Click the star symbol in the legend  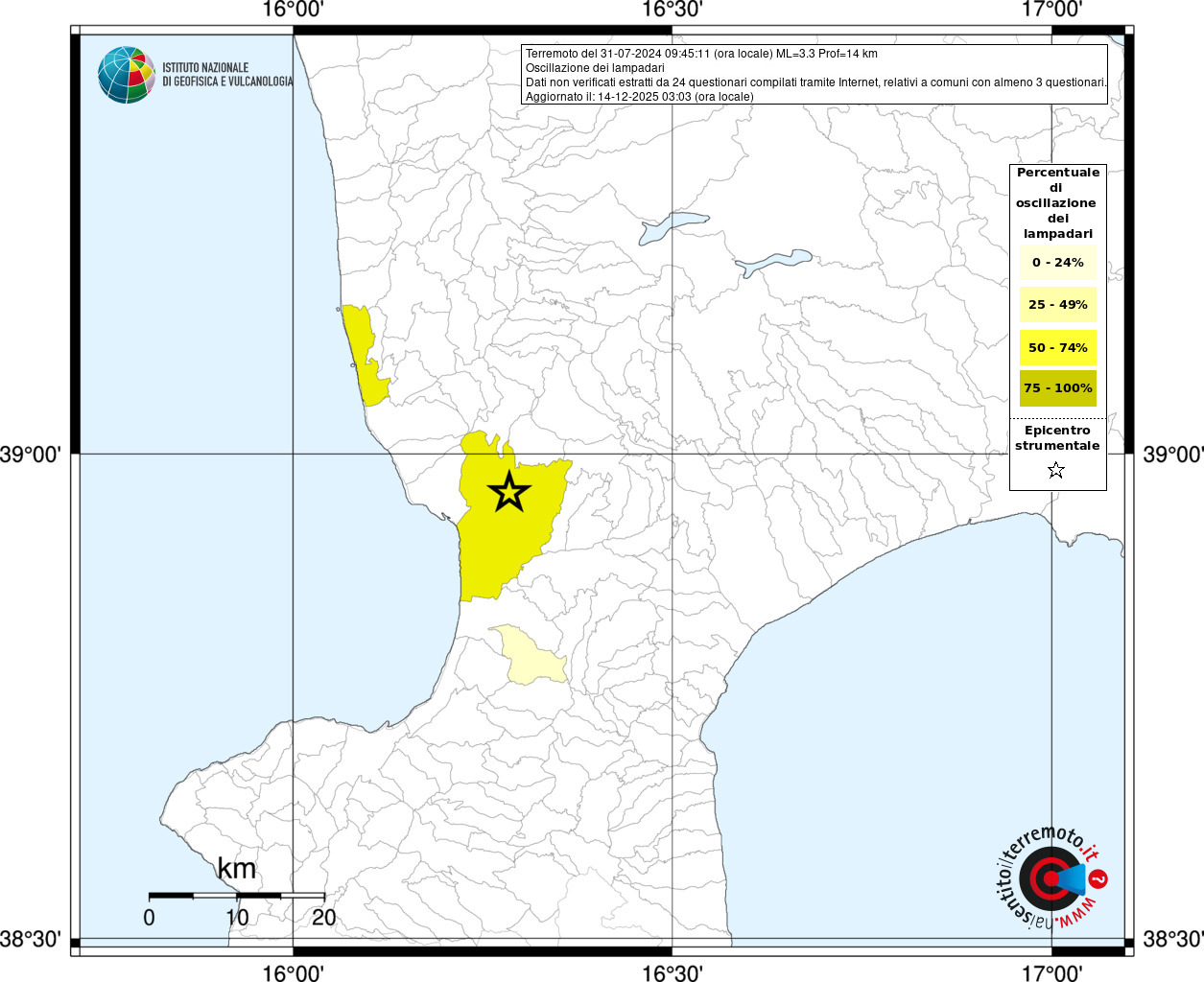pyautogui.click(x=1056, y=470)
